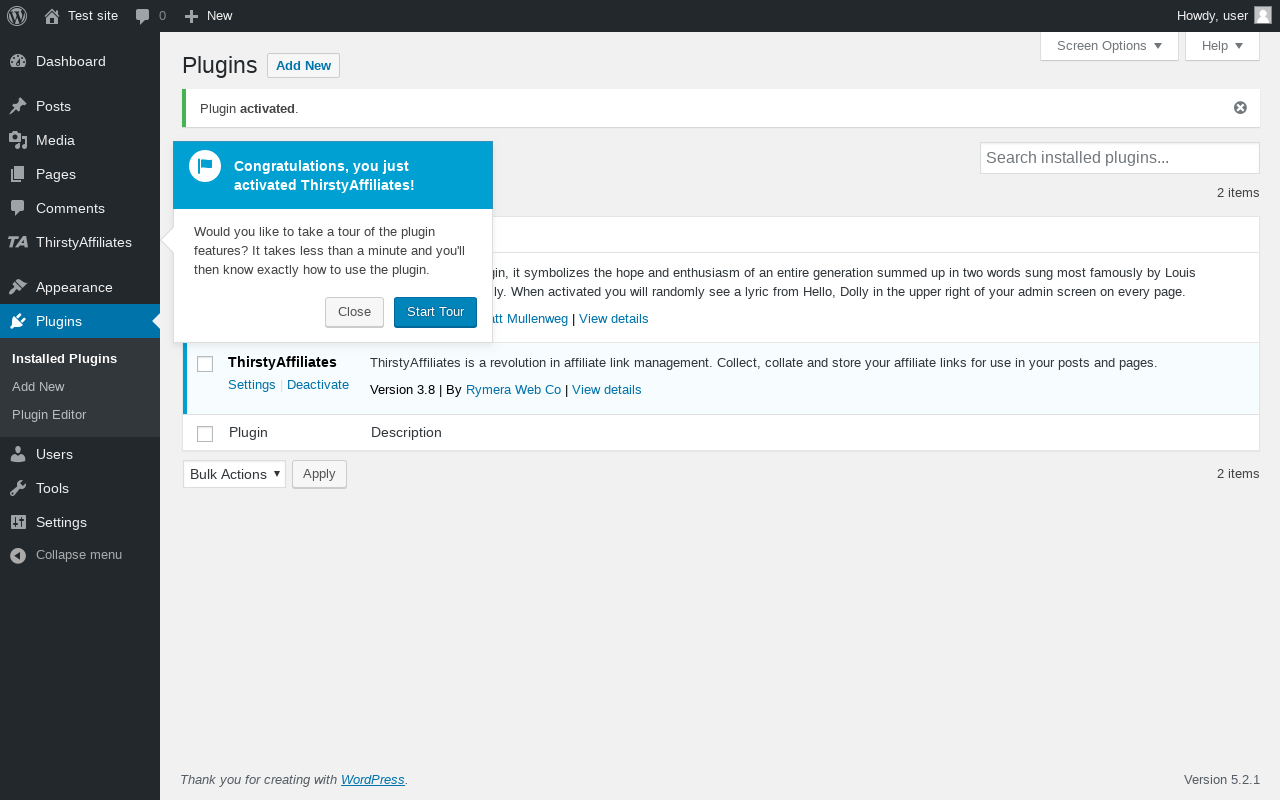
Task: Click the Users person icon
Action: (x=18, y=454)
